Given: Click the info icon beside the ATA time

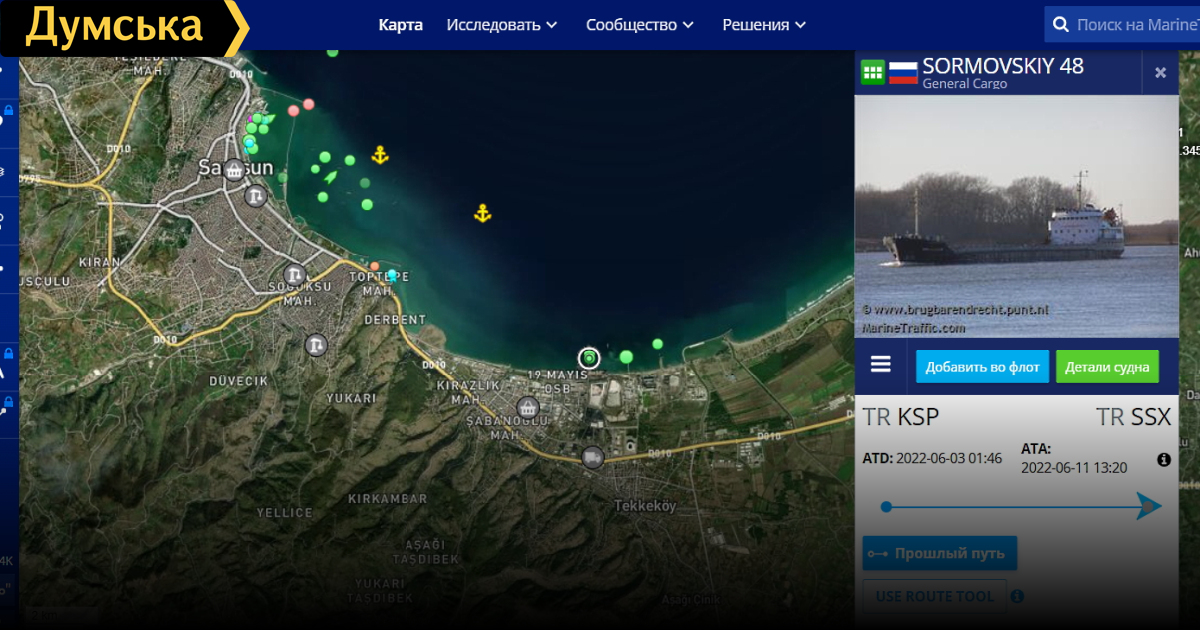Looking at the screenshot, I should coord(1164,460).
